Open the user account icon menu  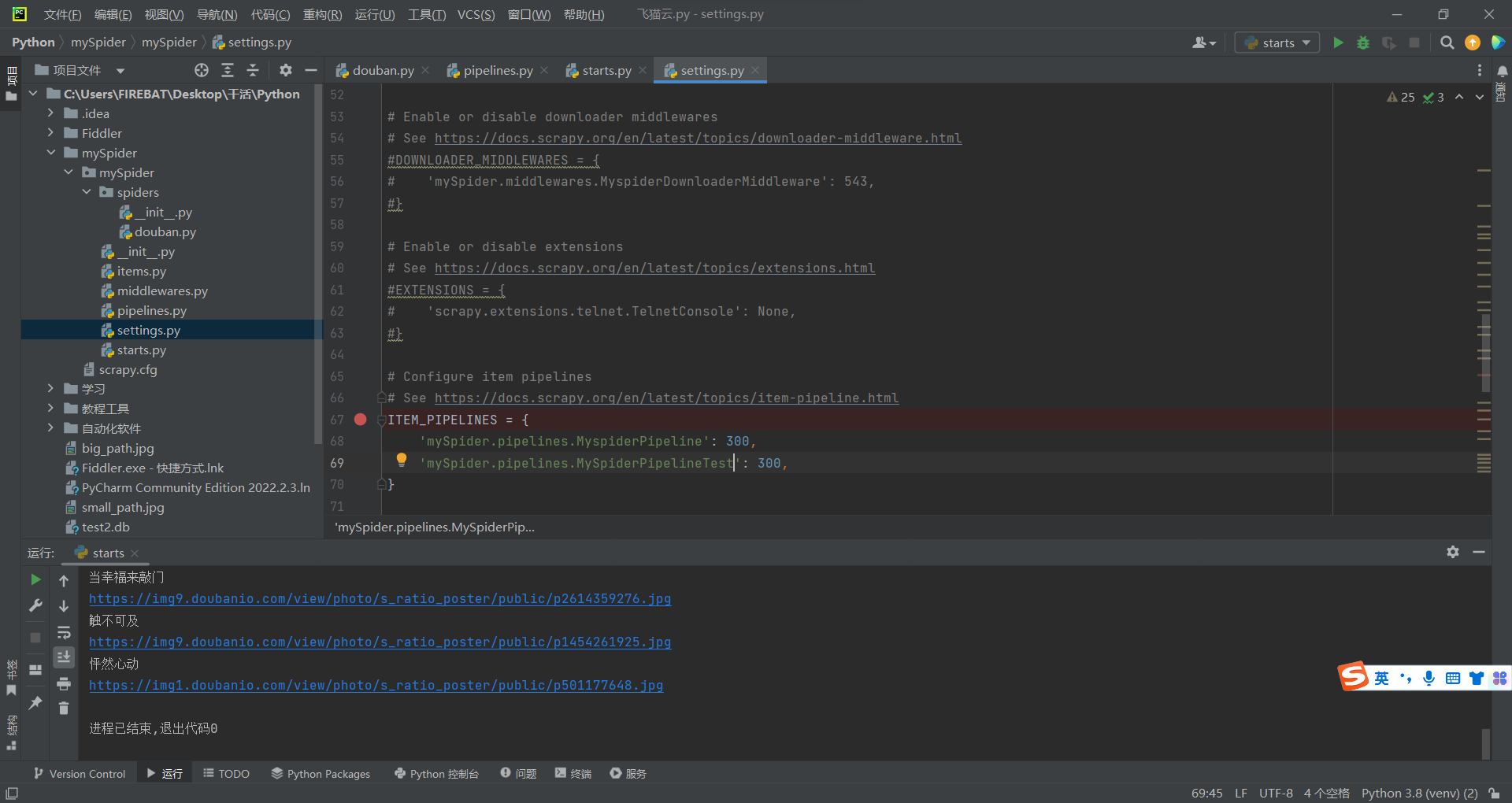(x=1204, y=43)
